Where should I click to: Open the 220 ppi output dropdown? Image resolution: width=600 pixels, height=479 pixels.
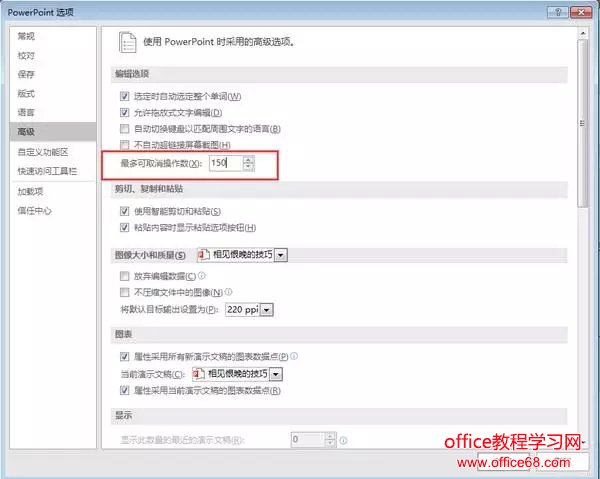point(267,310)
